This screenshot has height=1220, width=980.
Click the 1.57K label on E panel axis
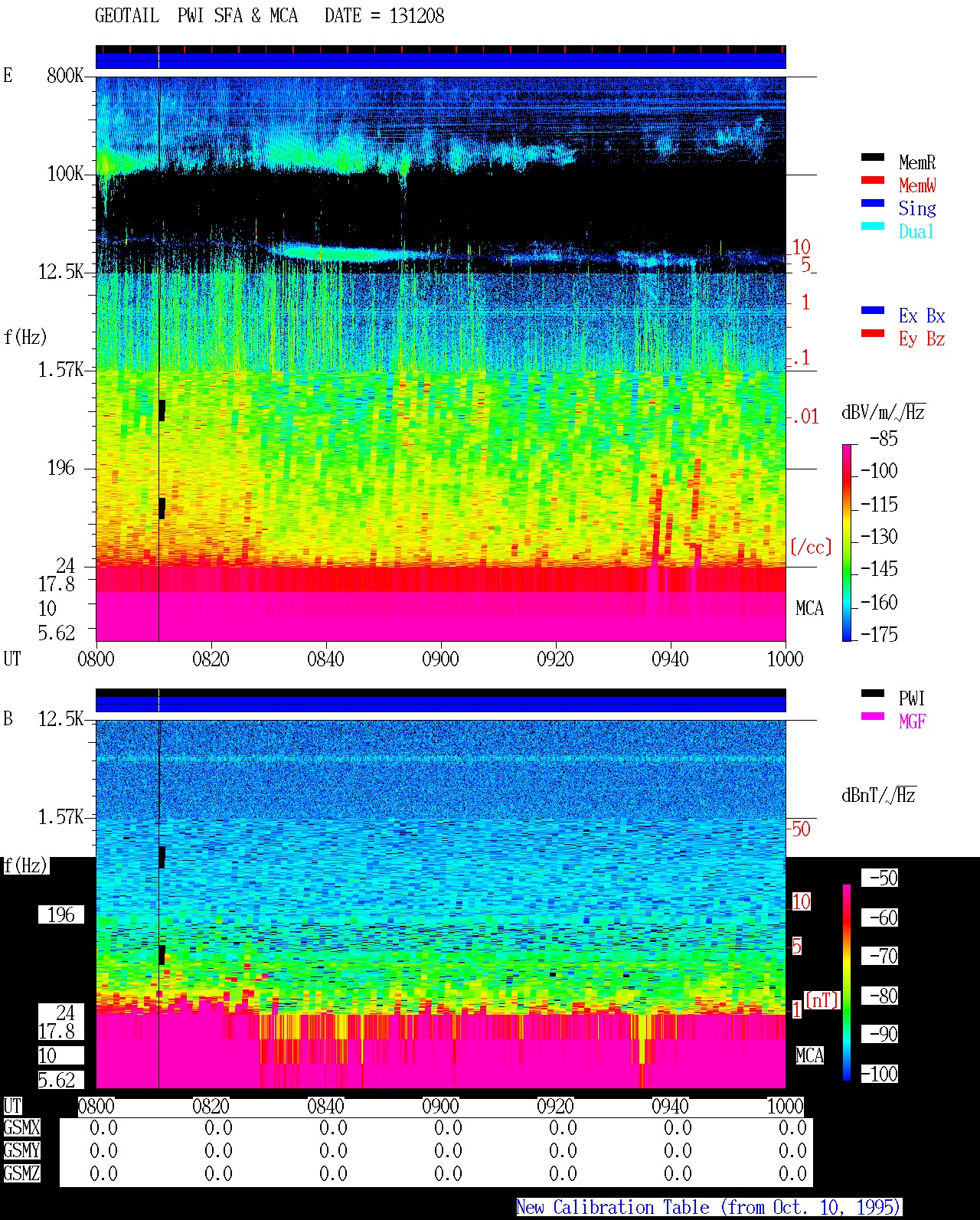click(61, 370)
